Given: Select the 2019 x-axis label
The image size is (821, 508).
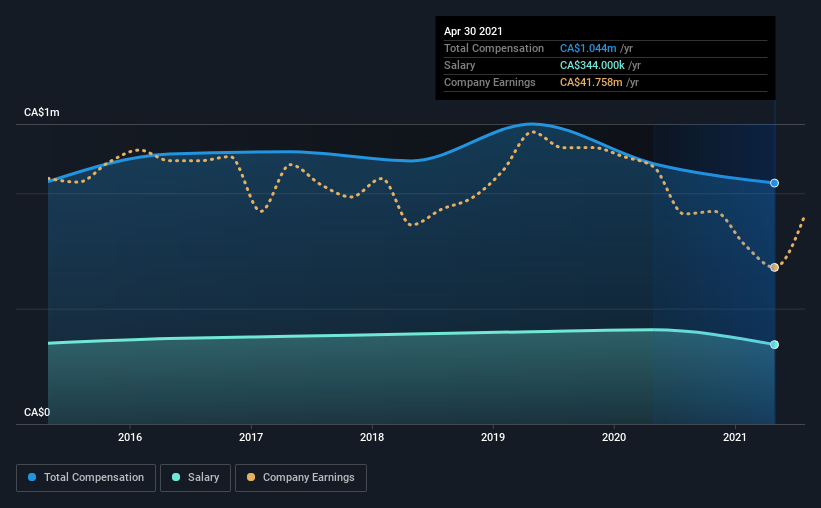Looking at the screenshot, I should click(x=493, y=437).
